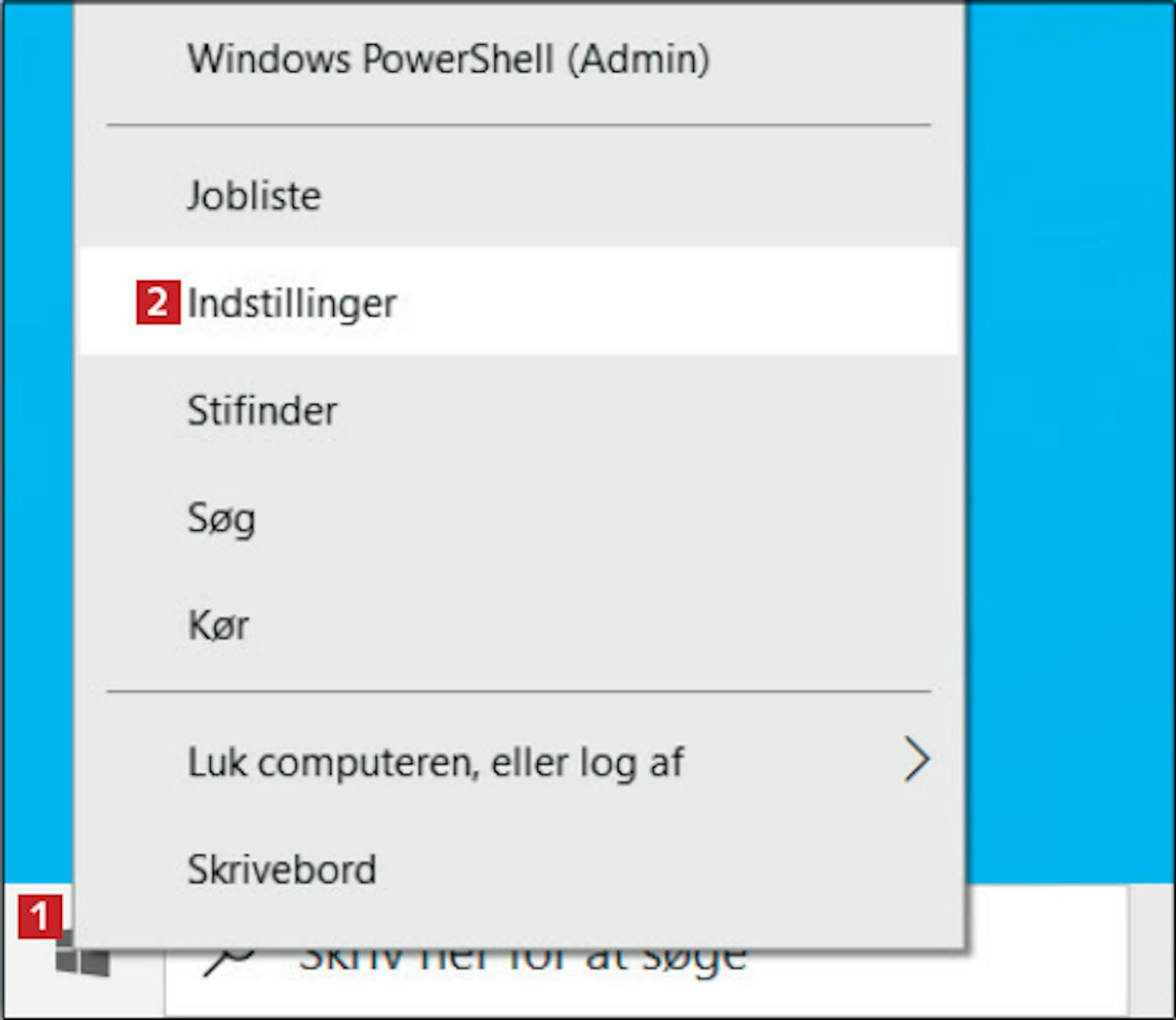Click the red step marker numbered 1
The image size is (1176, 1020).
pos(40,916)
